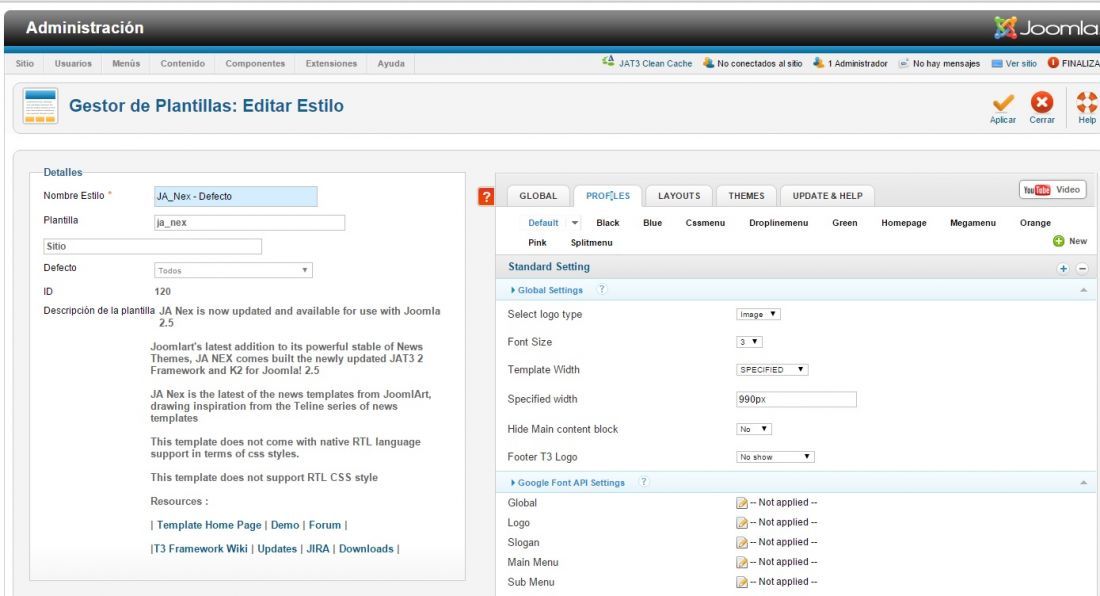Open the Default profile dropdown arrow

pyautogui.click(x=575, y=223)
